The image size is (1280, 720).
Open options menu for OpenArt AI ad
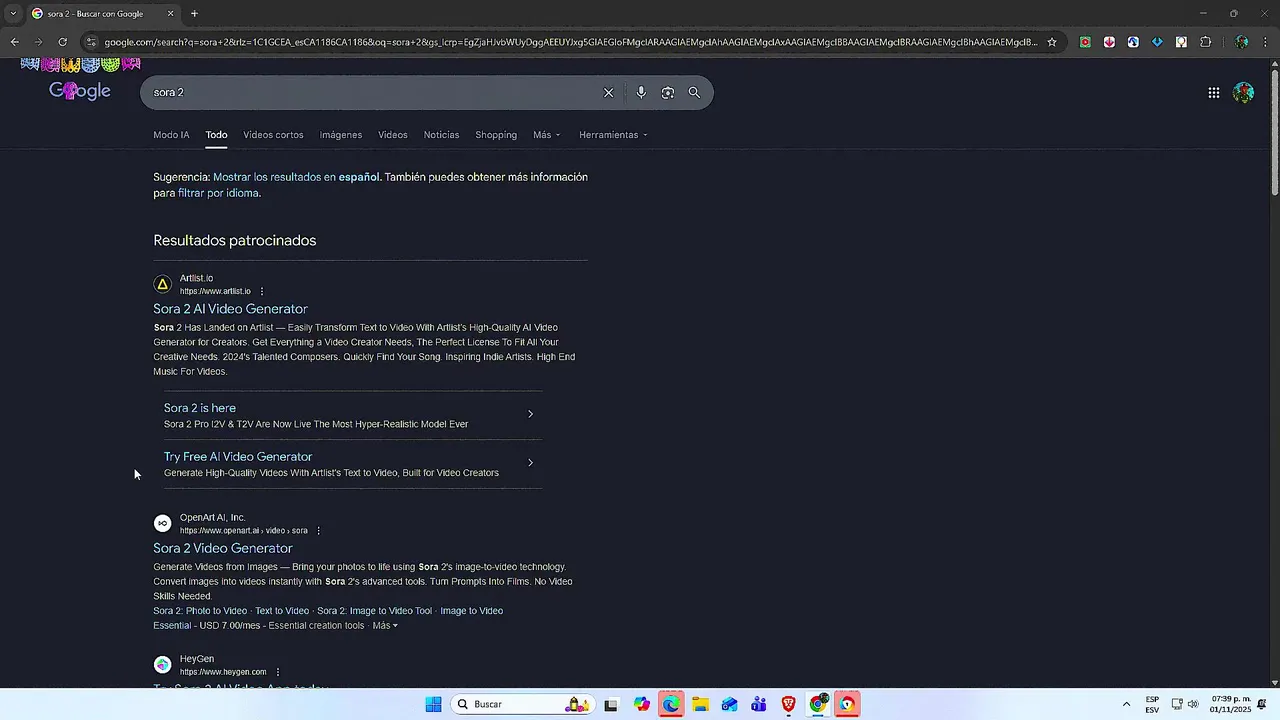[319, 531]
